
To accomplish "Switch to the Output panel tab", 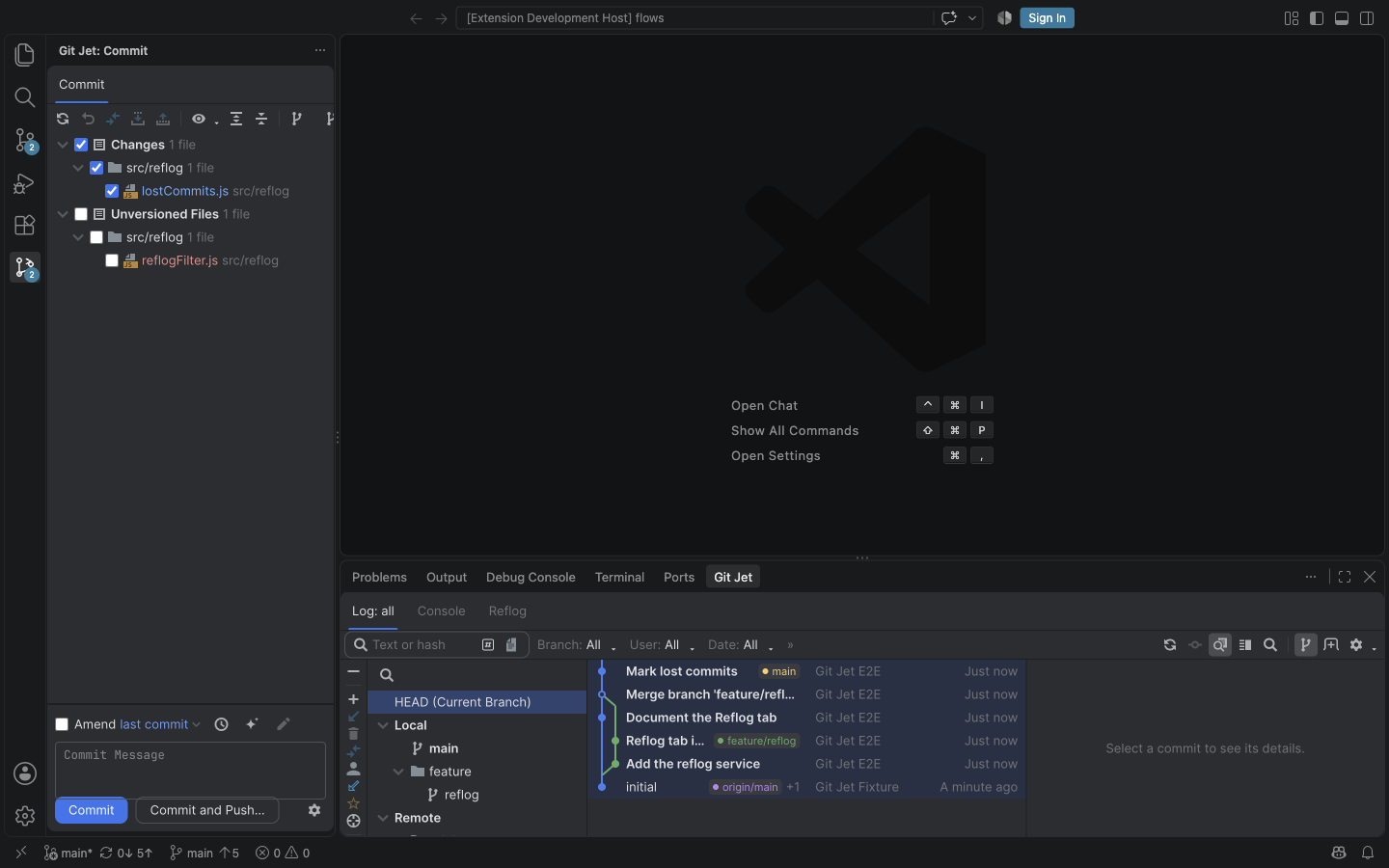I will [x=447, y=577].
